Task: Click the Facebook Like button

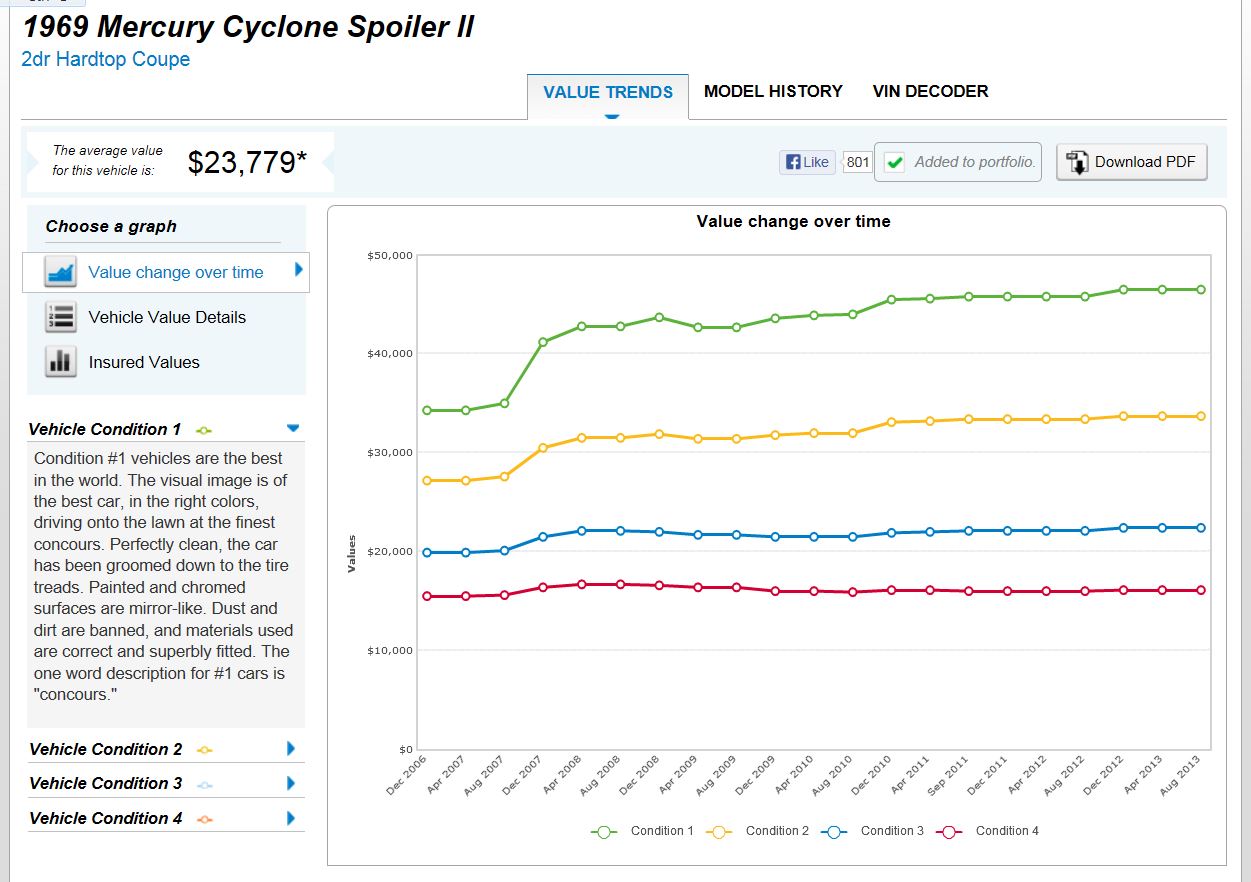Action: [807, 162]
